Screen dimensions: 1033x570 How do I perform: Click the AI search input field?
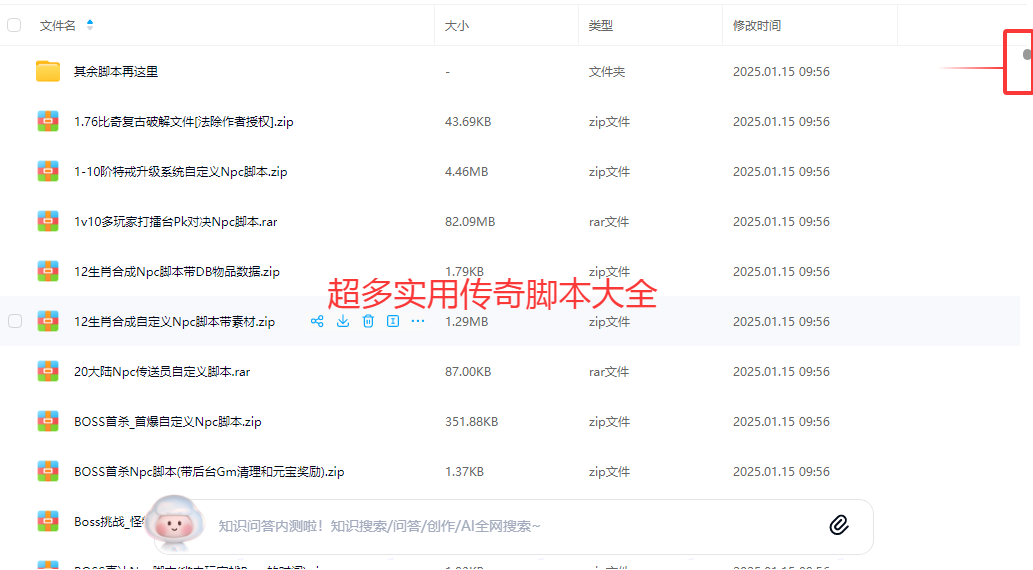point(500,526)
